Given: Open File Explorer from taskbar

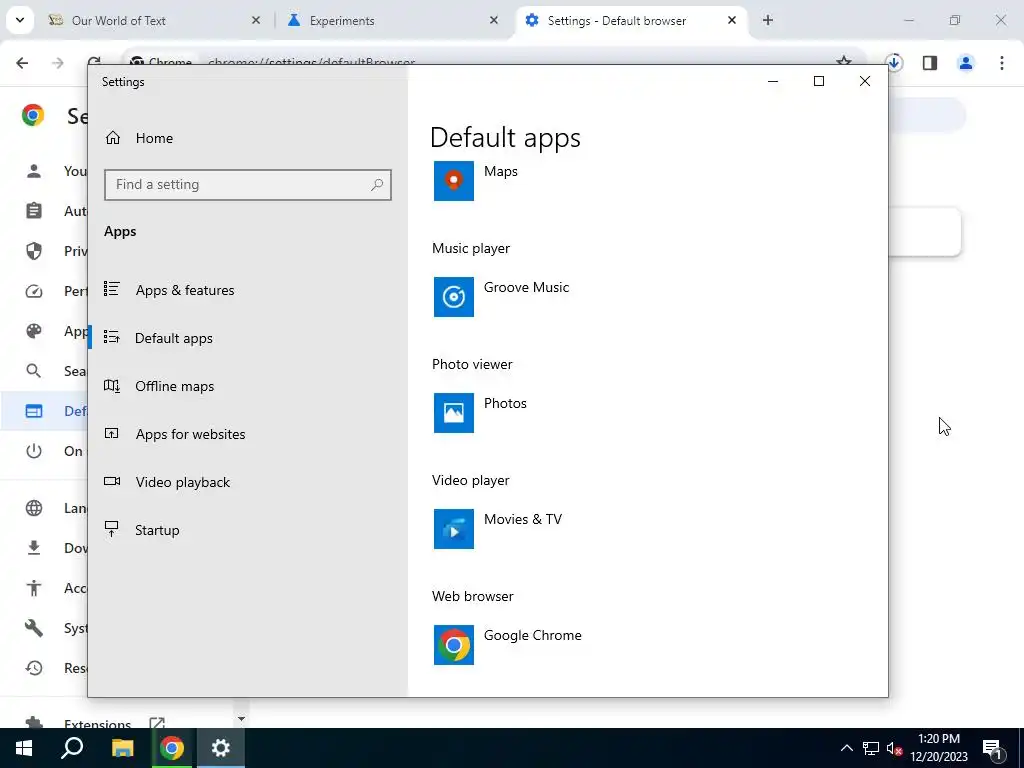Looking at the screenshot, I should click(x=123, y=748).
